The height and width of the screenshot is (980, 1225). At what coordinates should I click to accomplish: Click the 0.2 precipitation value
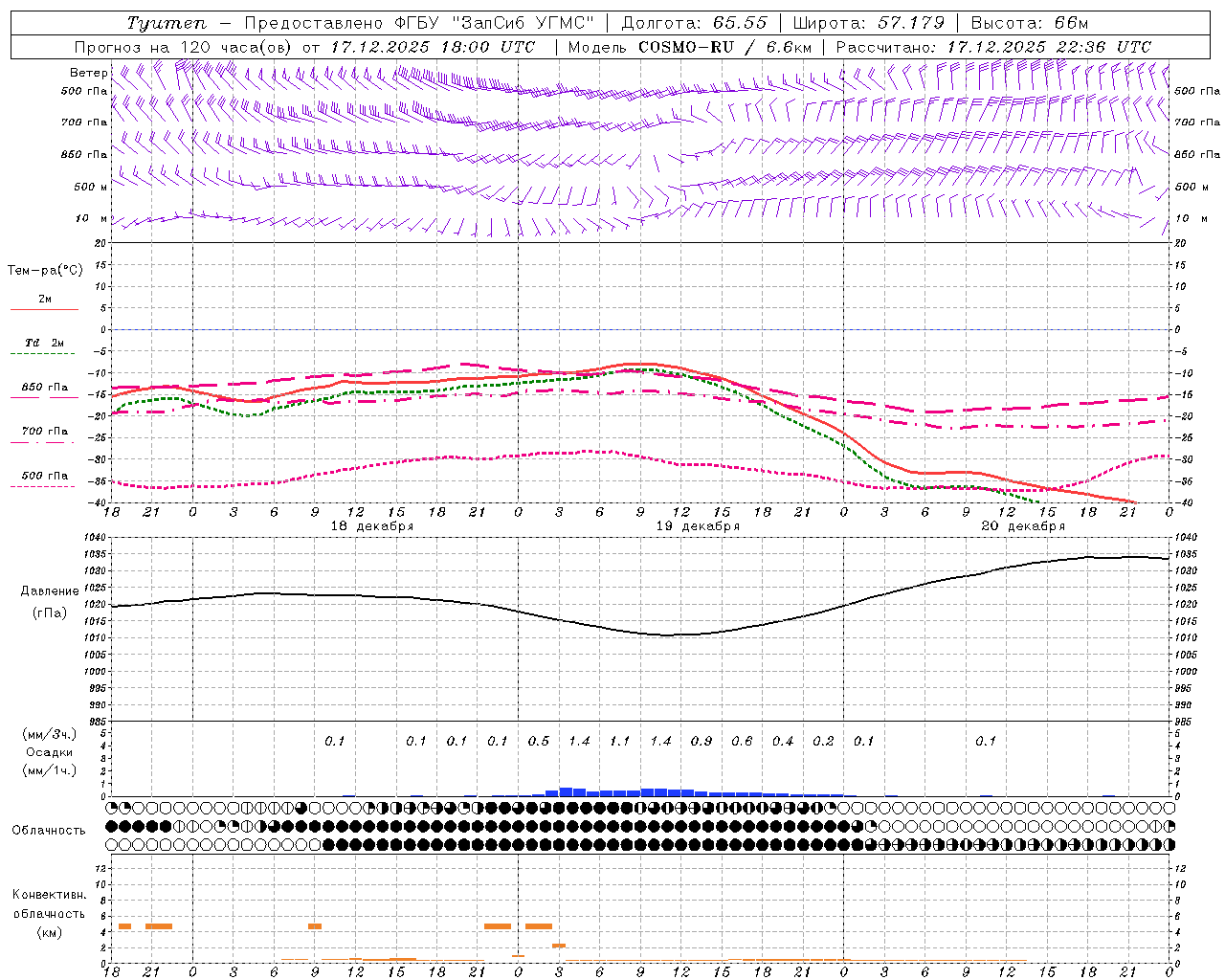coord(823,741)
